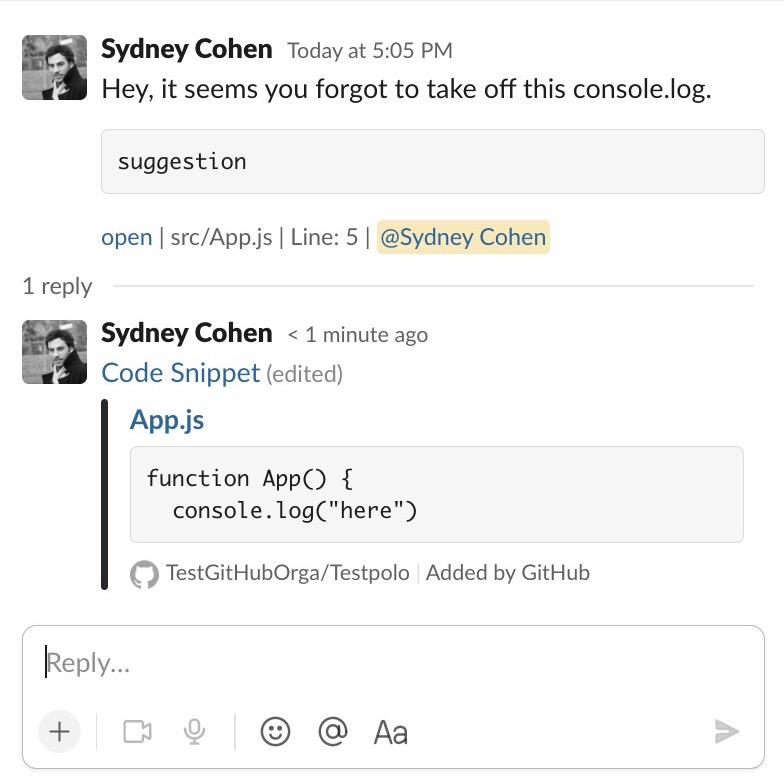Insert a mention with @ icon
The width and height of the screenshot is (784, 777).
333,732
